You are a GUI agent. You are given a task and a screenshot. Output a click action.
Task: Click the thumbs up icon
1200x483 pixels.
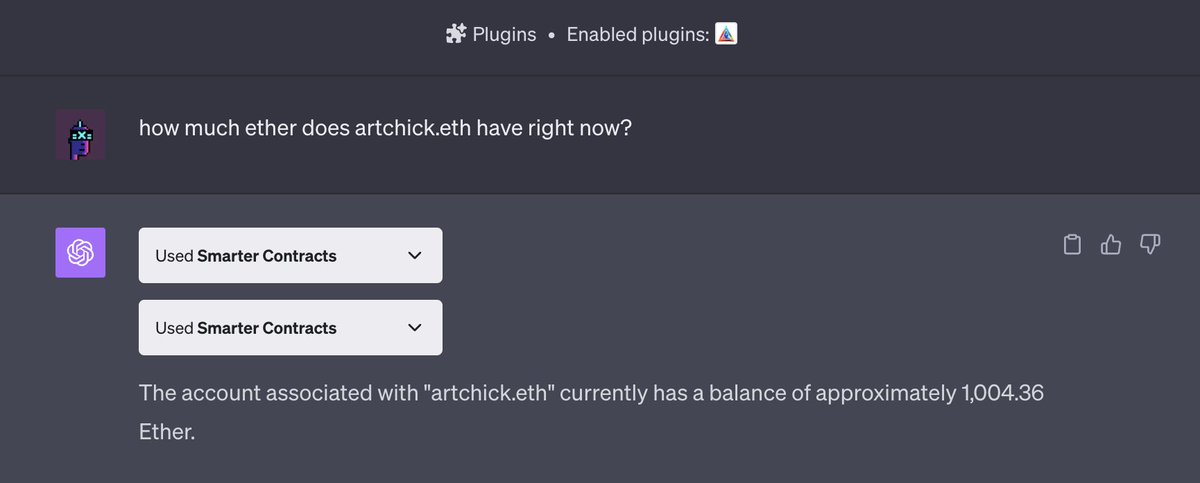point(1111,245)
